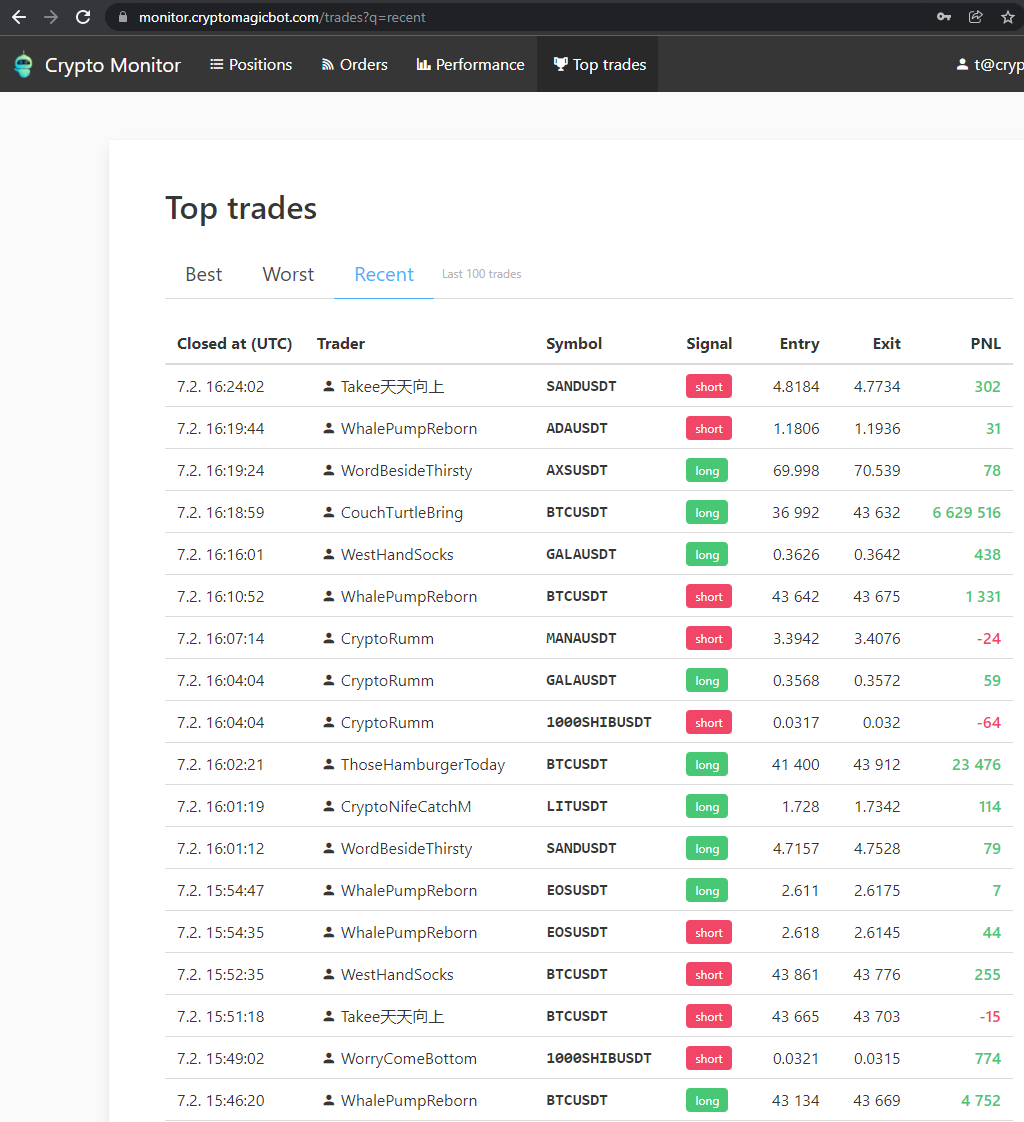Click the PNL value 4 752
Screen dimensions: 1024x1122
pyautogui.click(x=980, y=1101)
